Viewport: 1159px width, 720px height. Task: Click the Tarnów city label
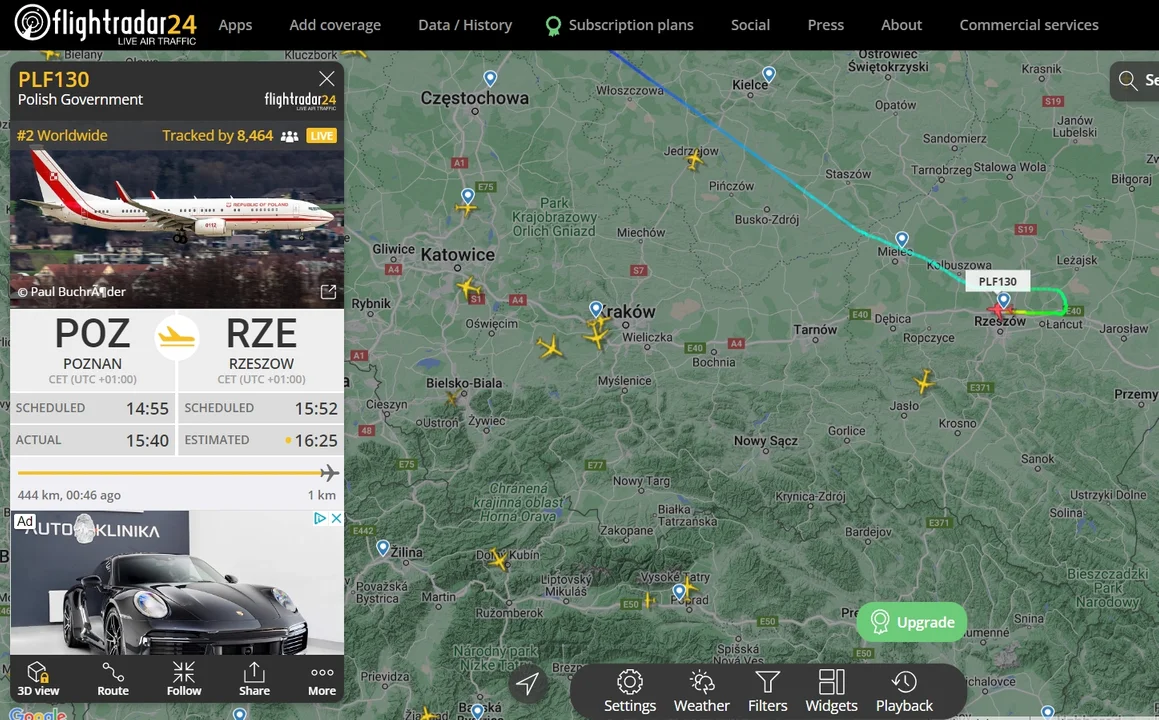(x=815, y=330)
